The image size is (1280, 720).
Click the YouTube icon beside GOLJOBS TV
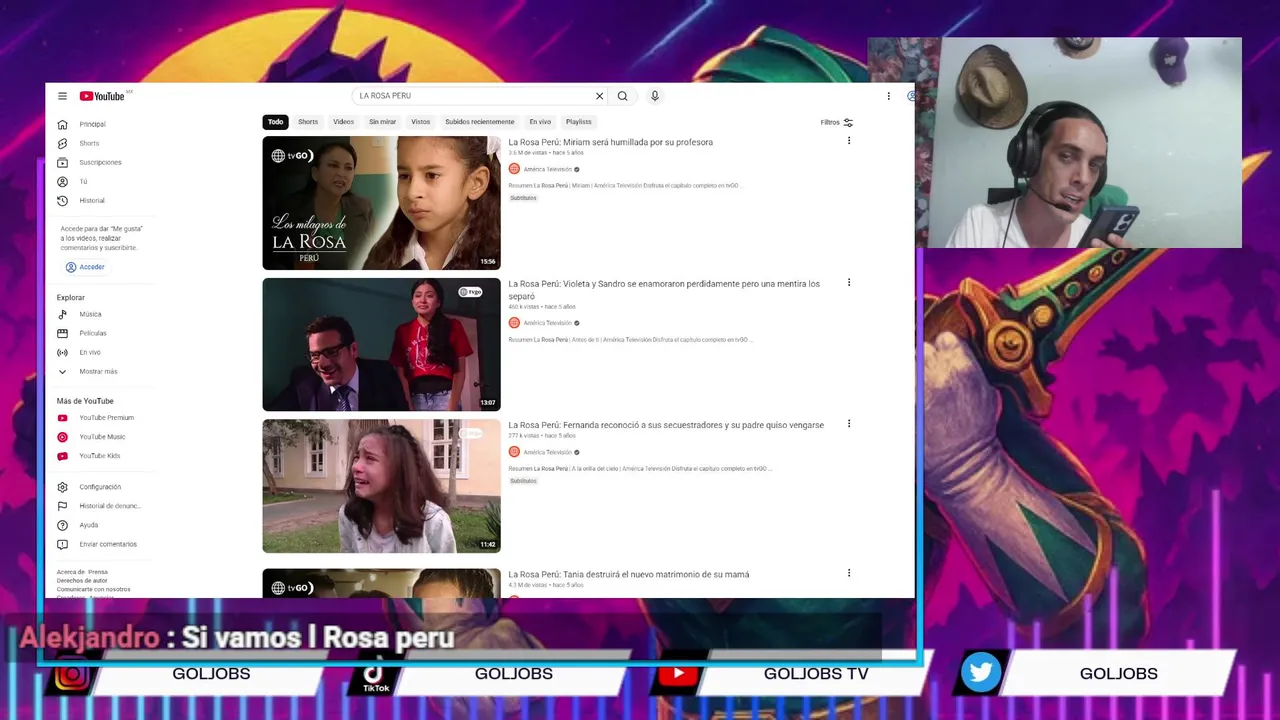[x=678, y=673]
